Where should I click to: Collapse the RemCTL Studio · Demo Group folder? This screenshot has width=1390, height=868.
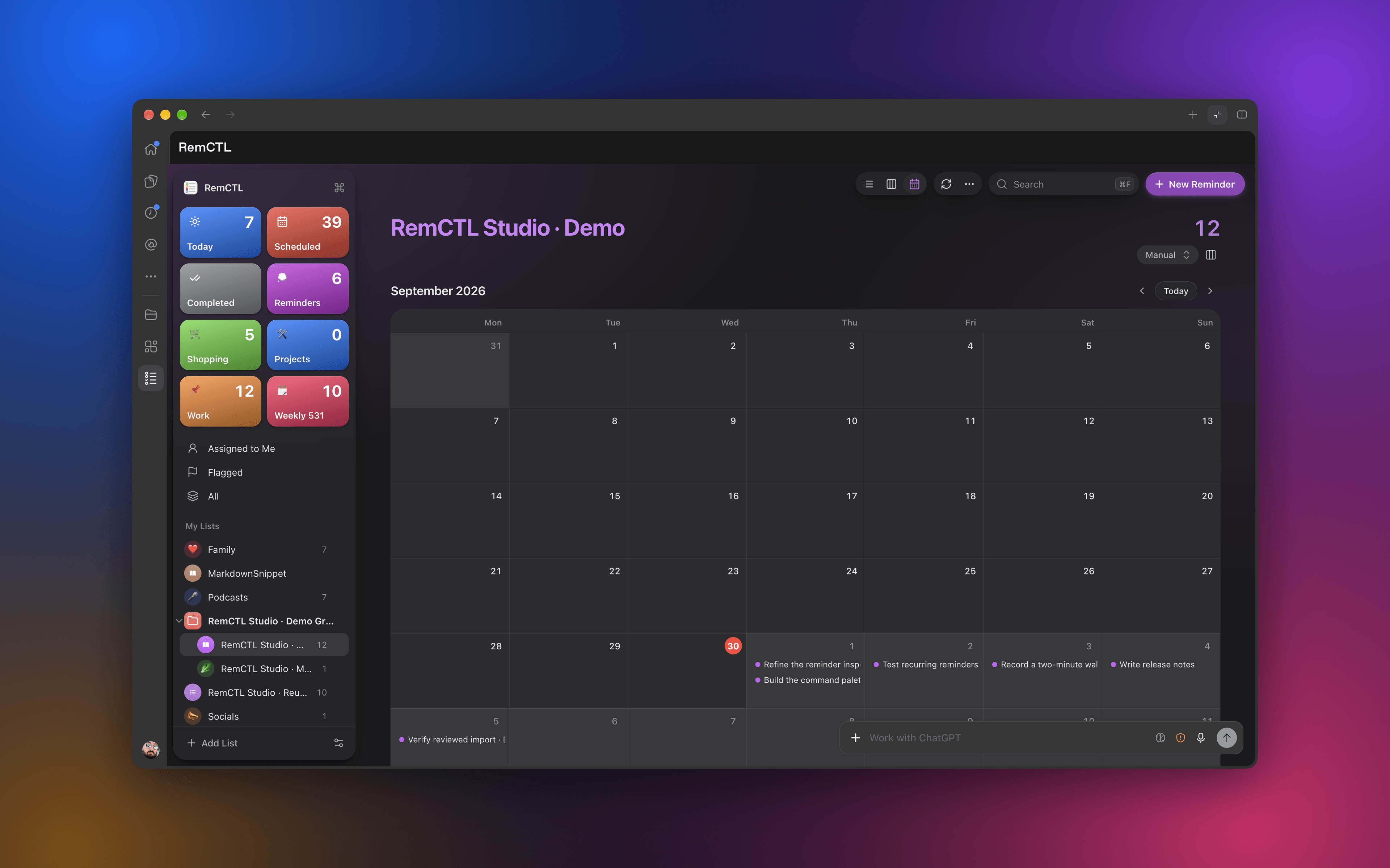(x=179, y=621)
